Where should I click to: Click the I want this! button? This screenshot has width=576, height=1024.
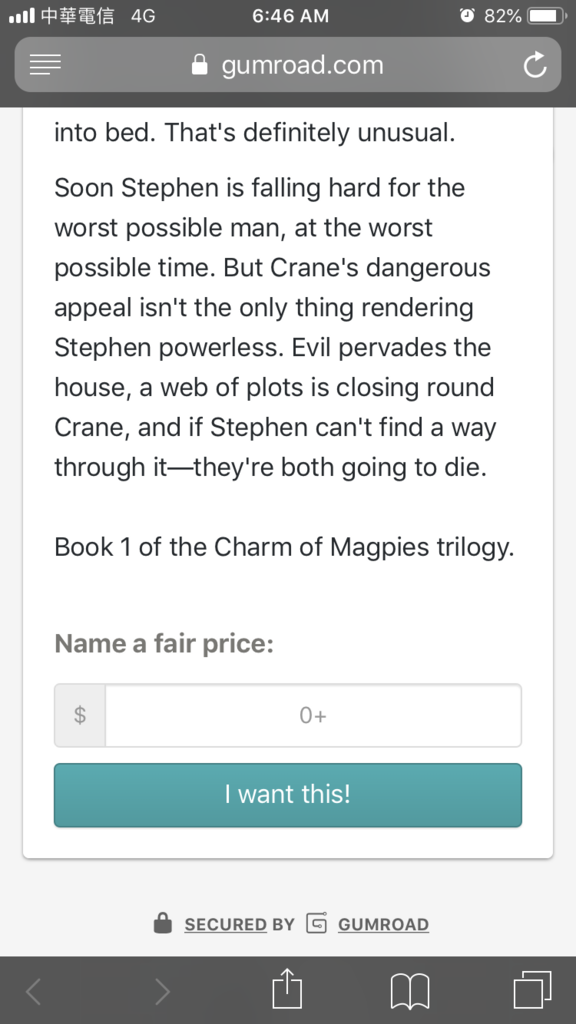pyautogui.click(x=288, y=795)
